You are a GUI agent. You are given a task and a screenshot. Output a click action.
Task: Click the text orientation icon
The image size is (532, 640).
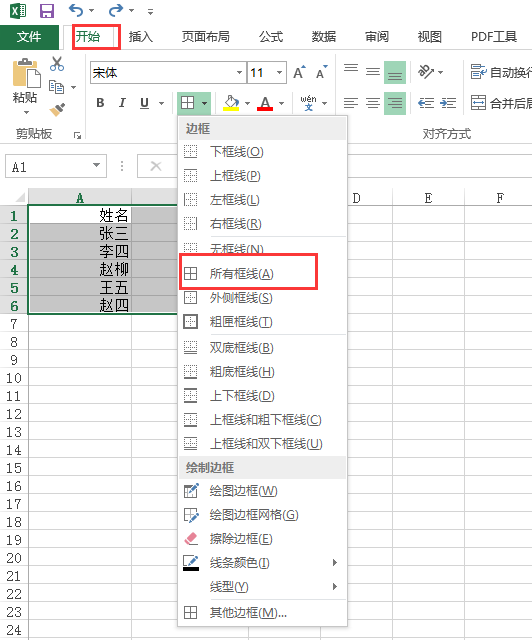(426, 72)
